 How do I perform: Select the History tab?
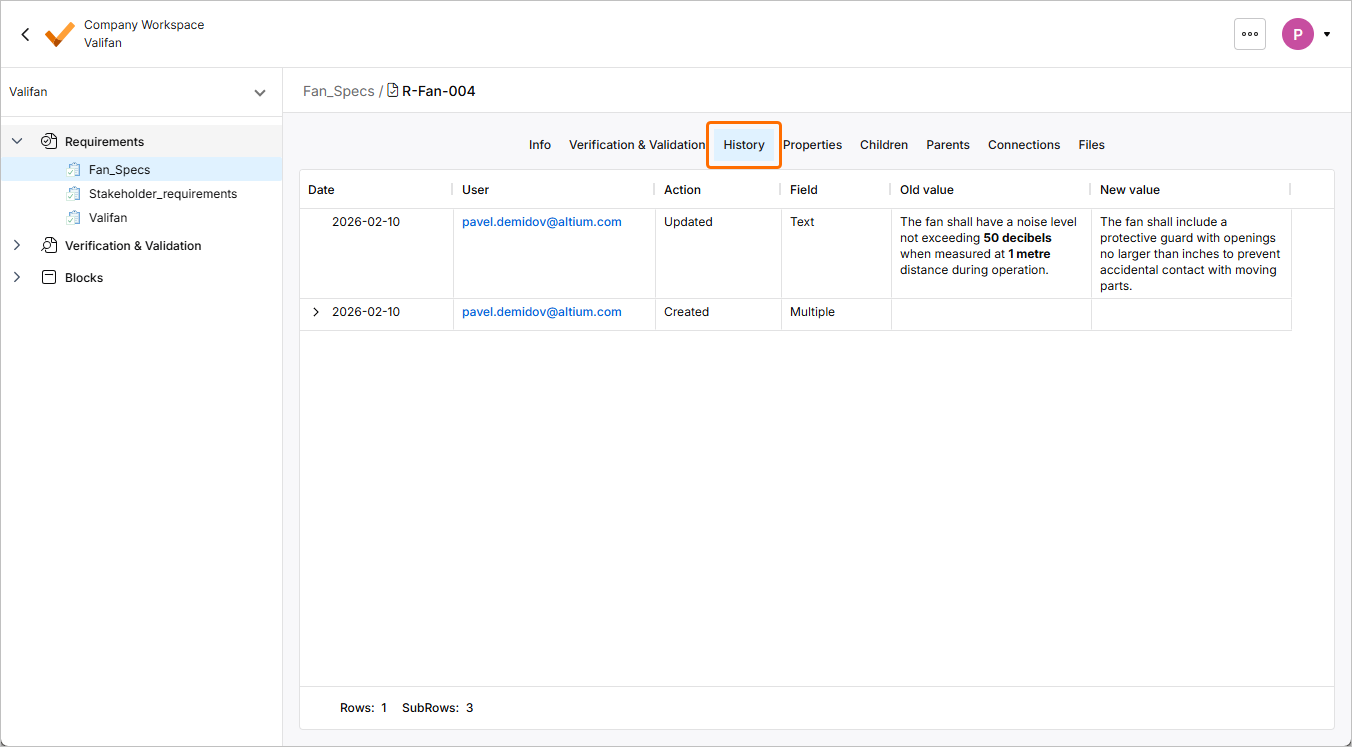coord(744,145)
